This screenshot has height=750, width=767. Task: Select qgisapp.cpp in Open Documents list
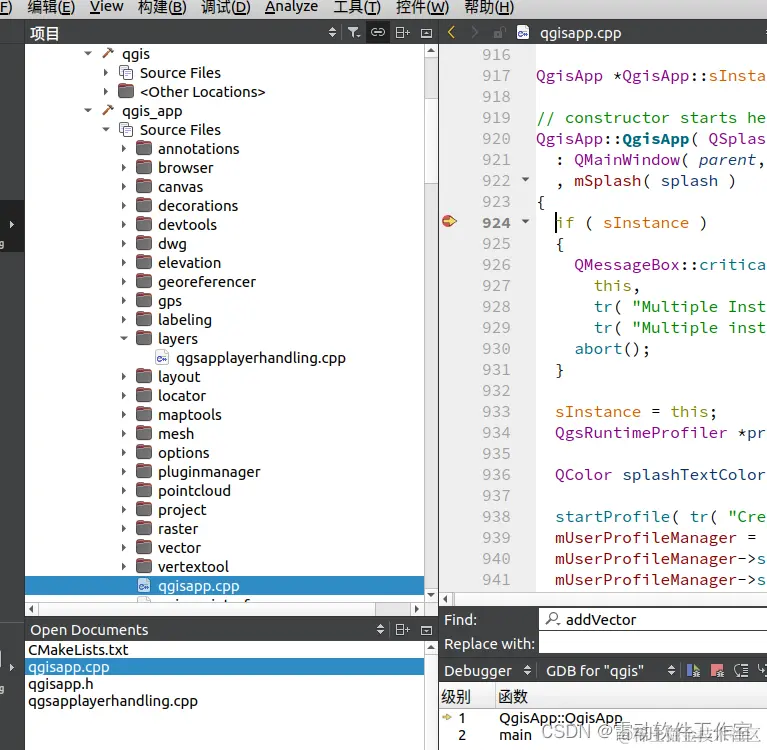[225, 667]
